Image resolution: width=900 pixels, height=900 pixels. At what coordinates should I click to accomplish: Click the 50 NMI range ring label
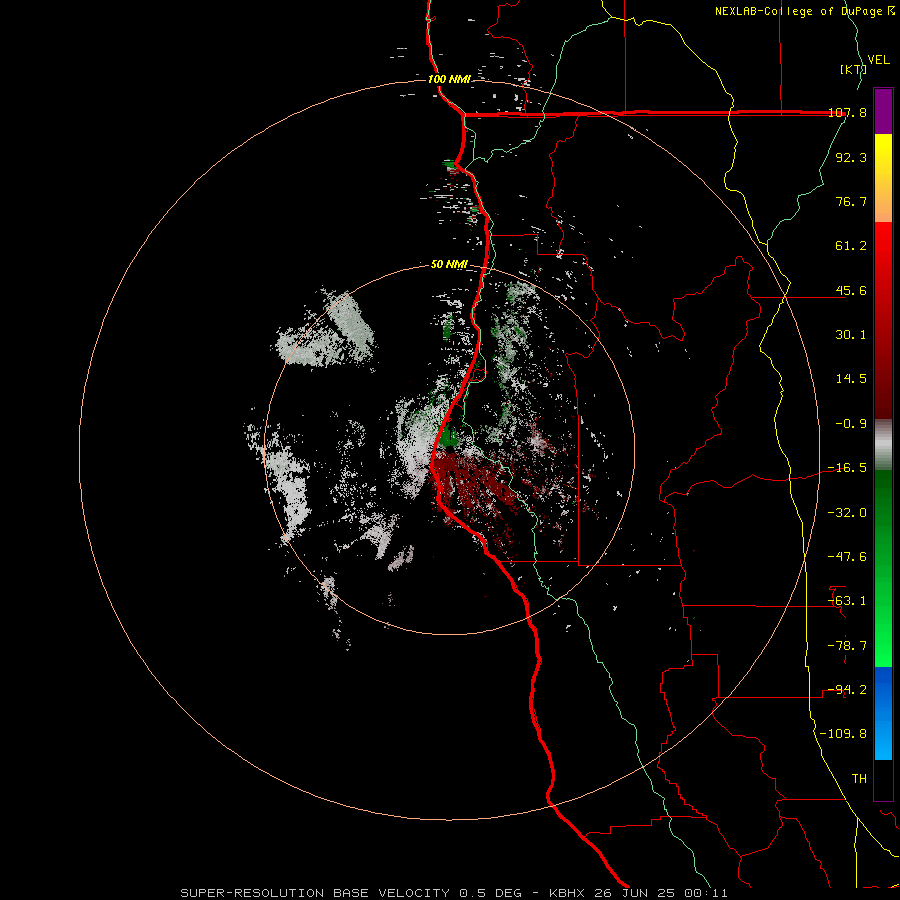pos(449,265)
